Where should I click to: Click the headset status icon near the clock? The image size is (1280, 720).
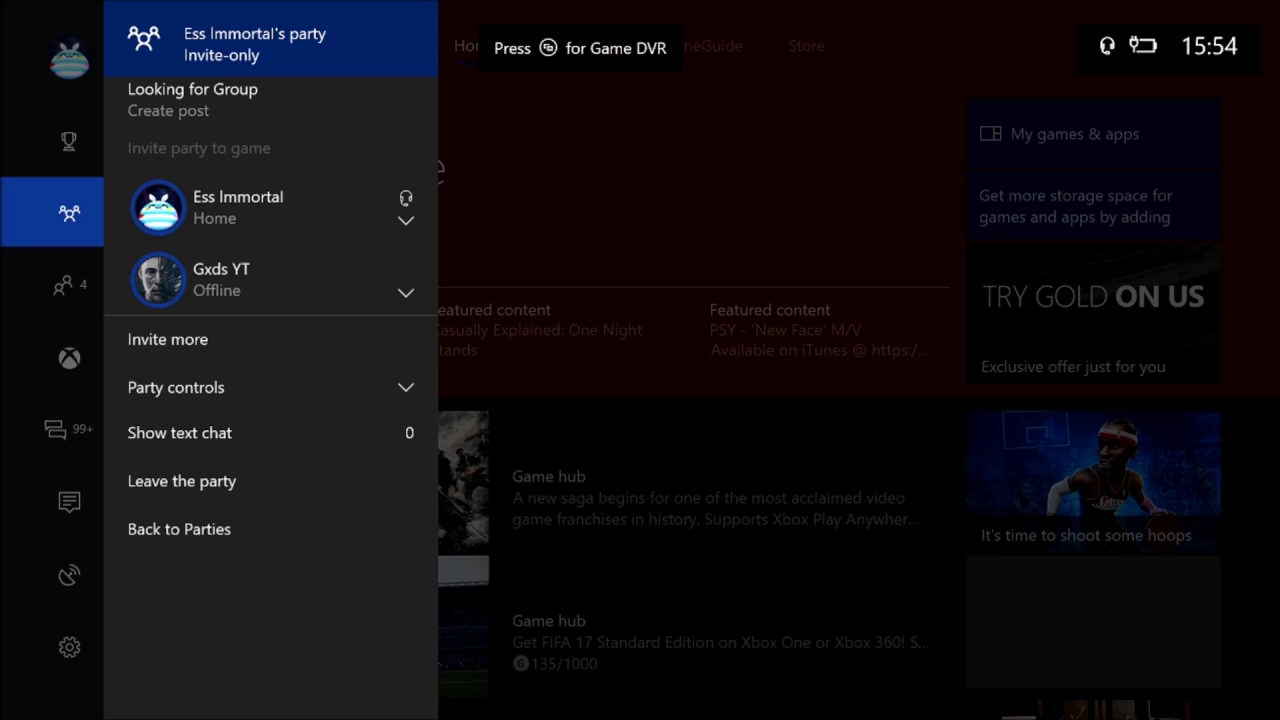click(x=1107, y=46)
